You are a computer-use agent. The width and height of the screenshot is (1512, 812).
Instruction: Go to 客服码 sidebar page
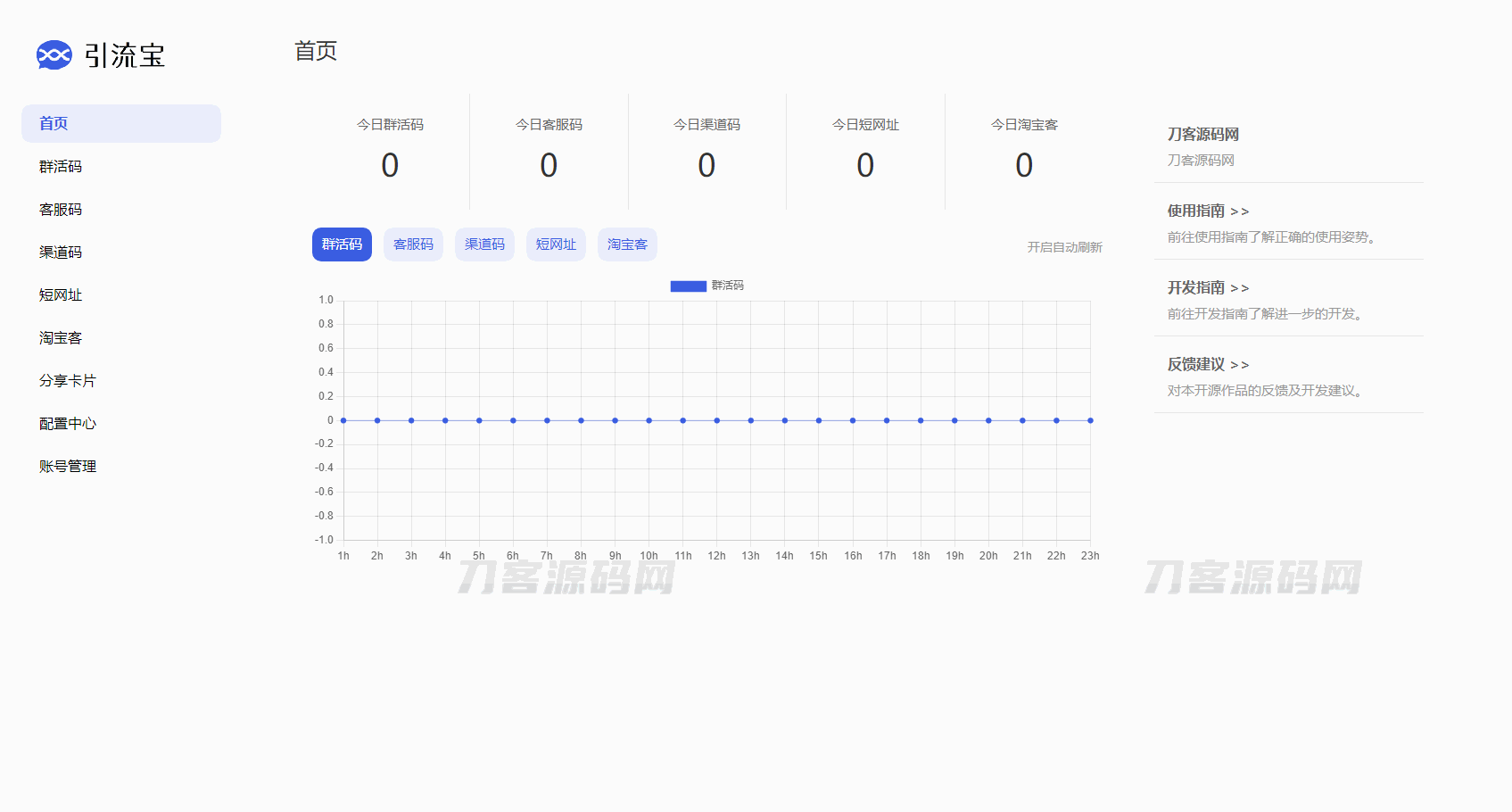[61, 210]
